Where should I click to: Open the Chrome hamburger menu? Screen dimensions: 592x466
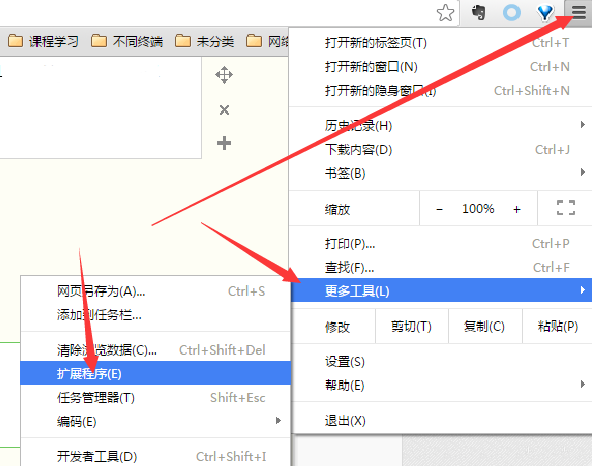578,12
